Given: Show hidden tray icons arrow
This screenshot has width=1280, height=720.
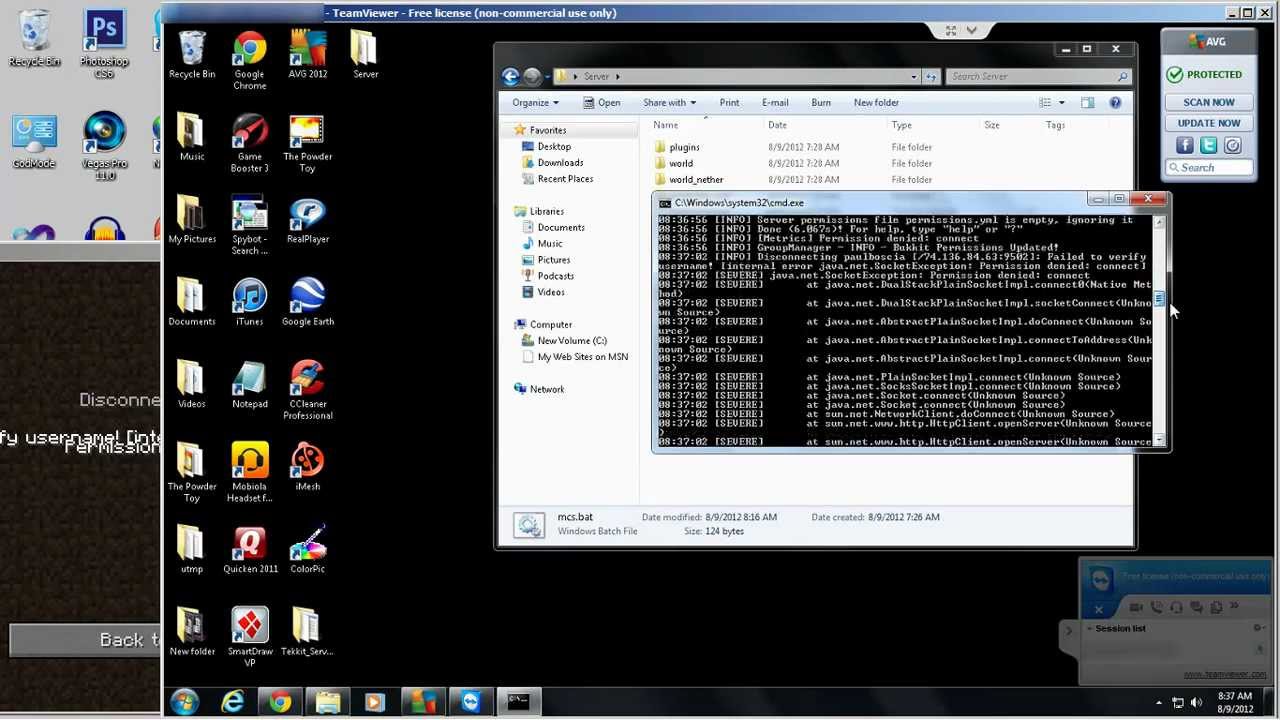Looking at the screenshot, I should click(1159, 703).
